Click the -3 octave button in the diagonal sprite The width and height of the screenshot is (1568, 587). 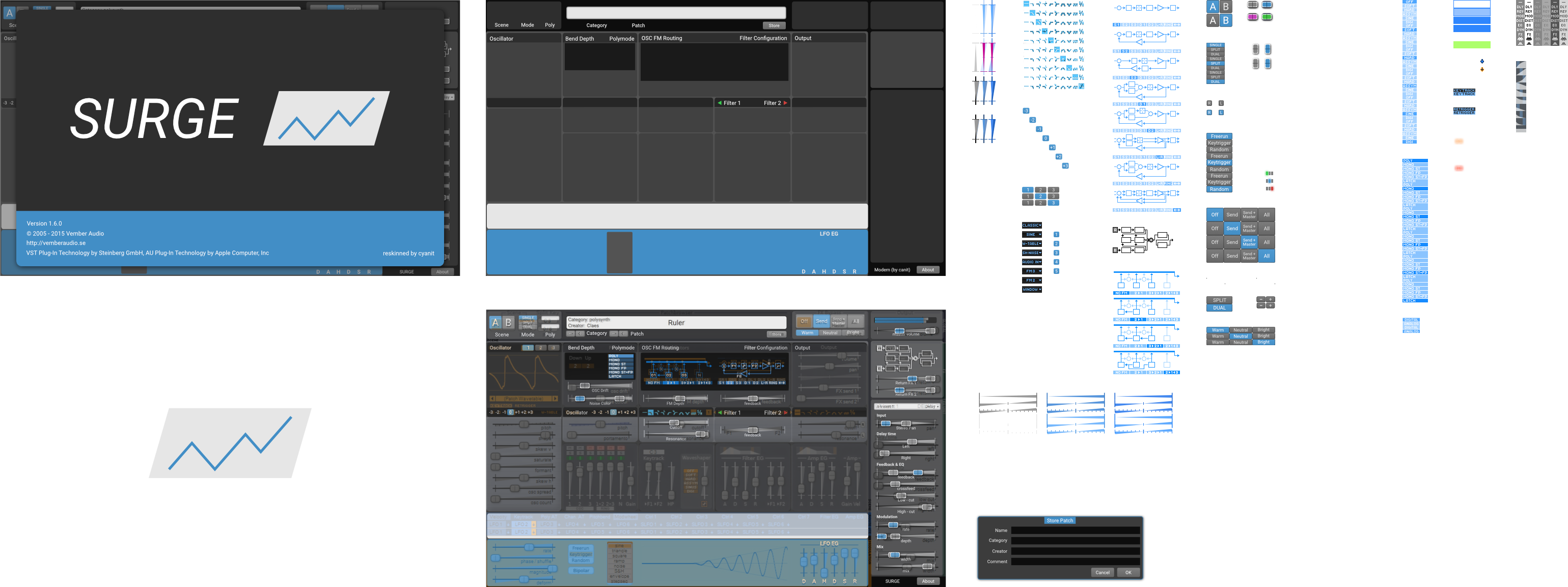pyautogui.click(x=1026, y=110)
